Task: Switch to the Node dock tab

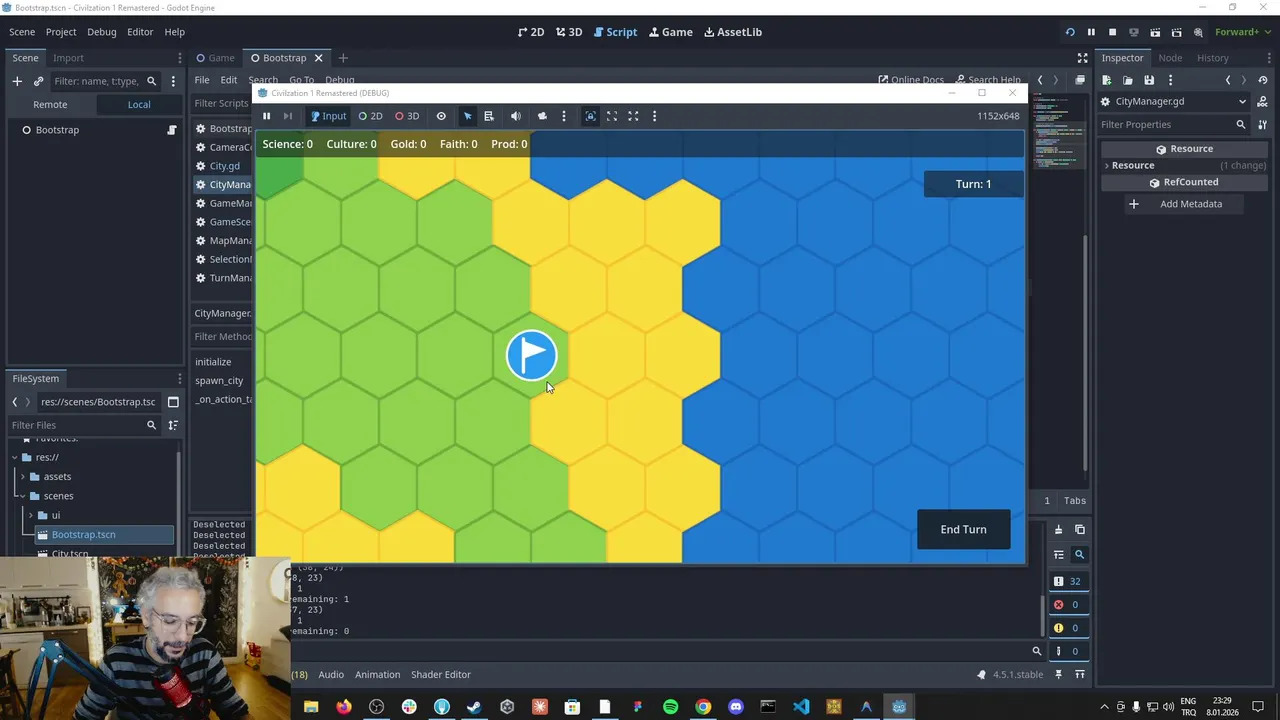Action: 1169,58
